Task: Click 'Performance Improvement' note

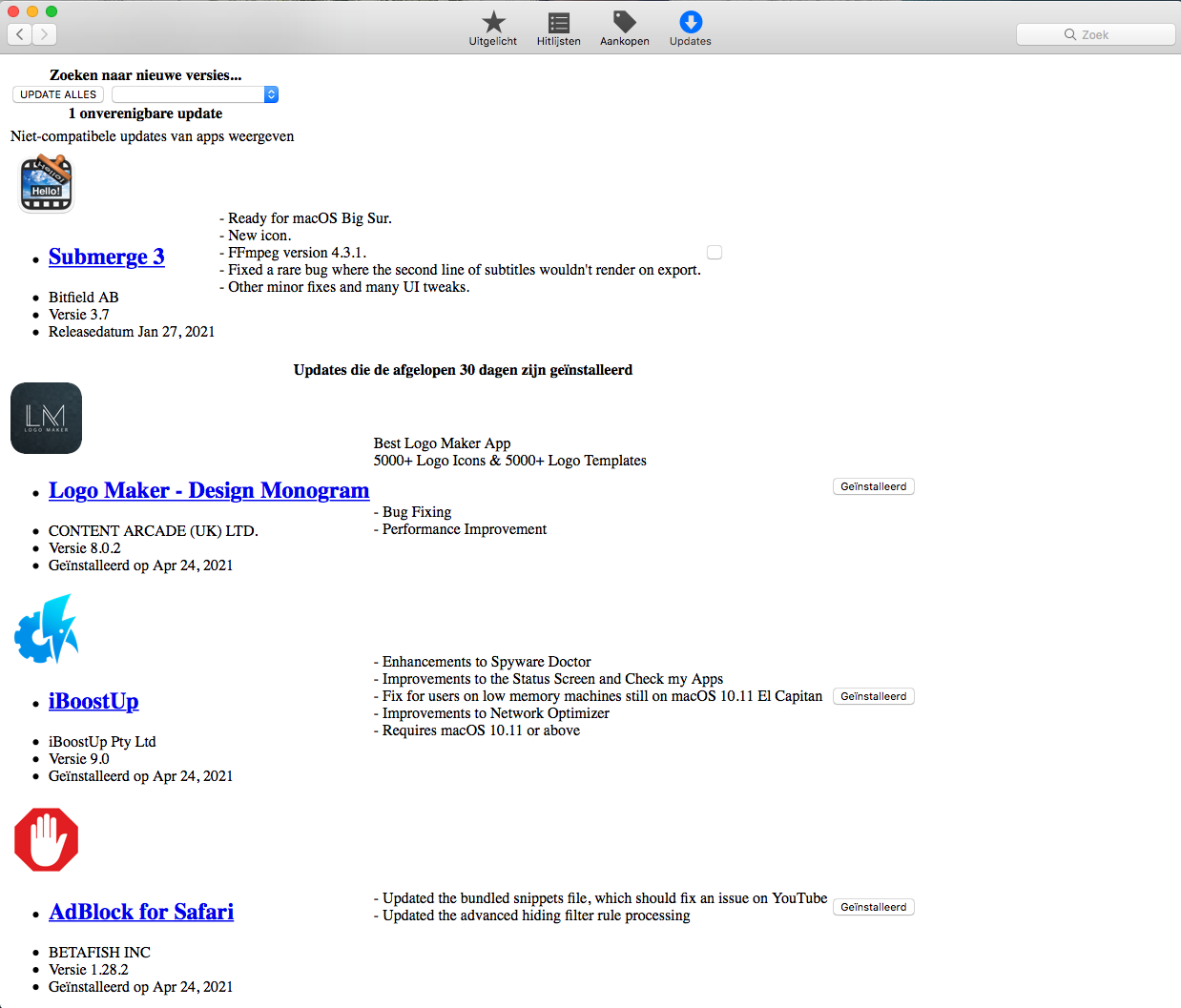Action: 461,529
